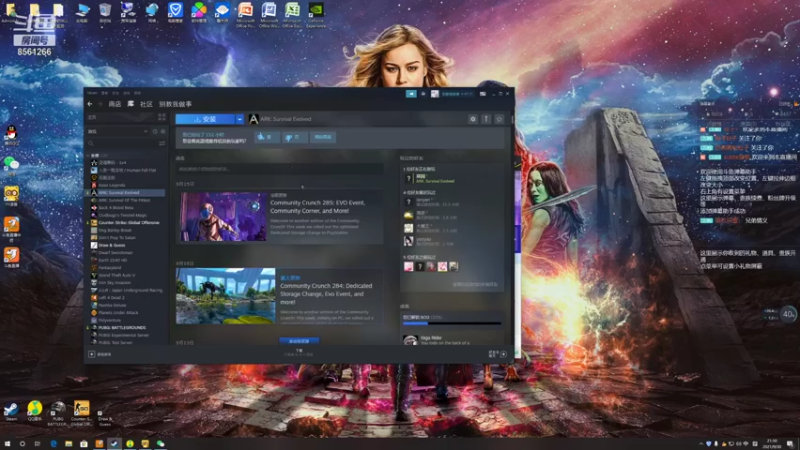Viewport: 800px width, 450px height.
Task: Click the later button beside thumbs down
Action: point(322,137)
